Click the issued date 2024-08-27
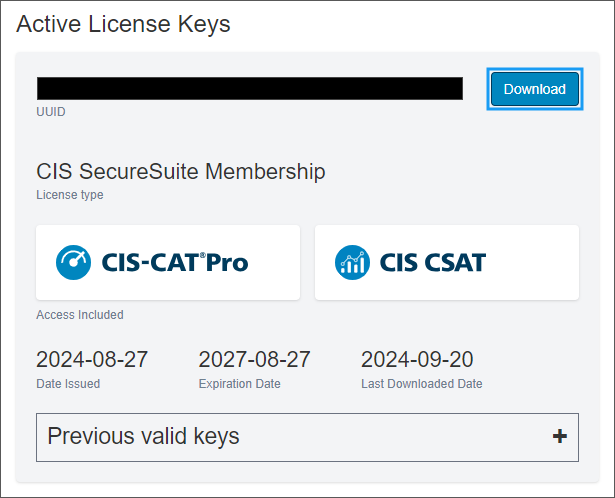 pyautogui.click(x=92, y=359)
